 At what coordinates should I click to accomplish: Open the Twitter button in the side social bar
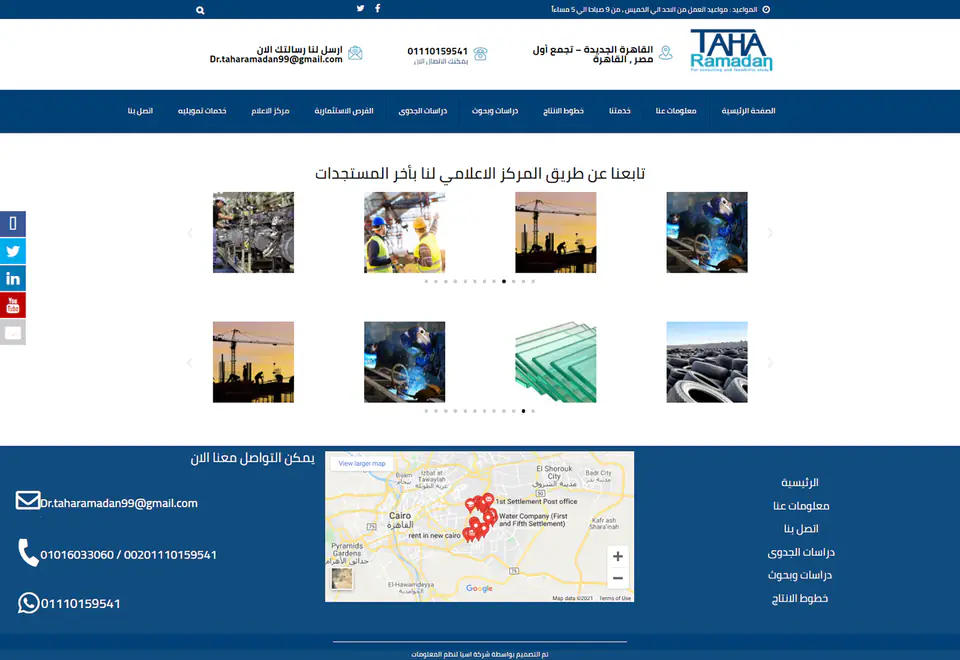[x=13, y=251]
